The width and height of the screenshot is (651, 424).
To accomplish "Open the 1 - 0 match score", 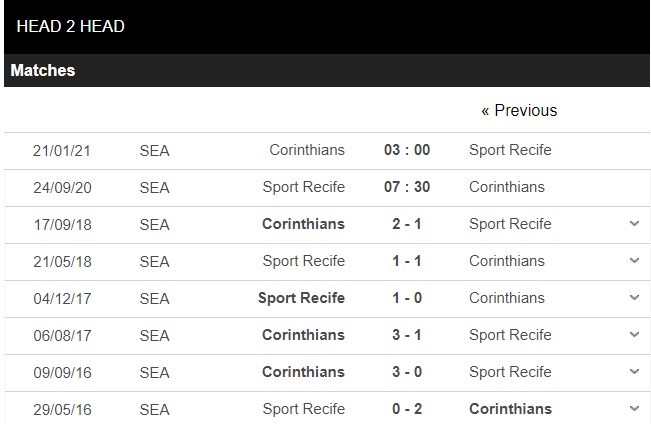I will pos(407,298).
